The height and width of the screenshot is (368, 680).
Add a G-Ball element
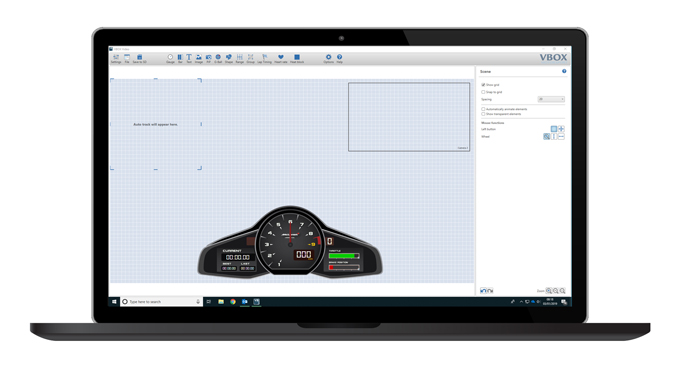coord(218,59)
